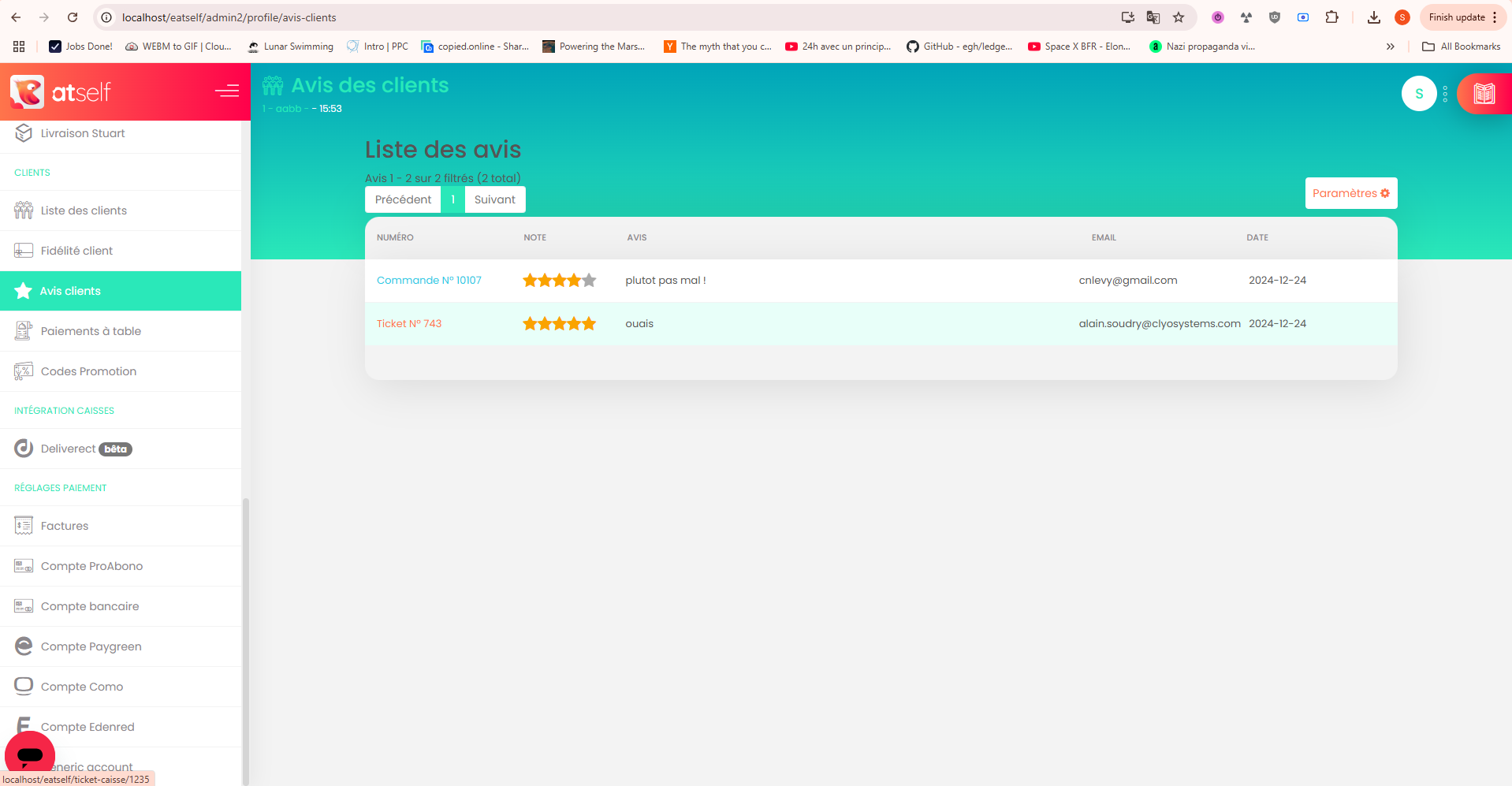Open Chrome profile S avatar
The image size is (1512, 786).
click(1402, 17)
